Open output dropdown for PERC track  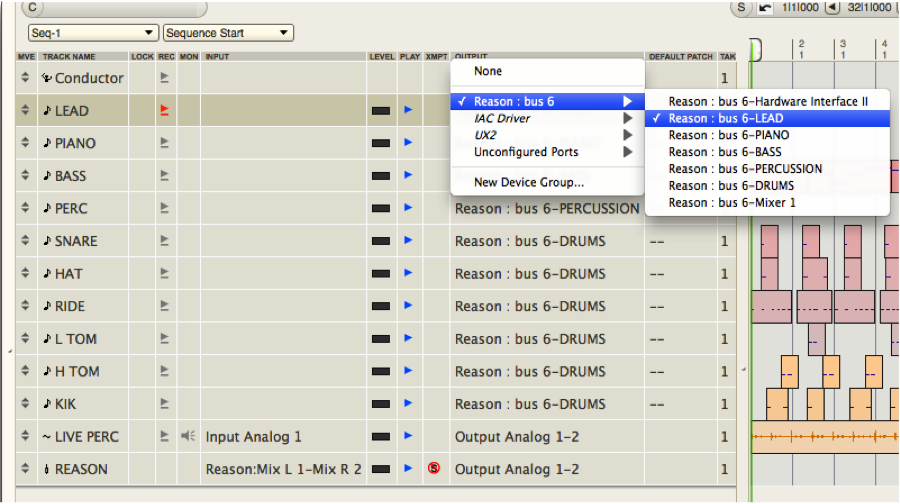click(x=547, y=208)
